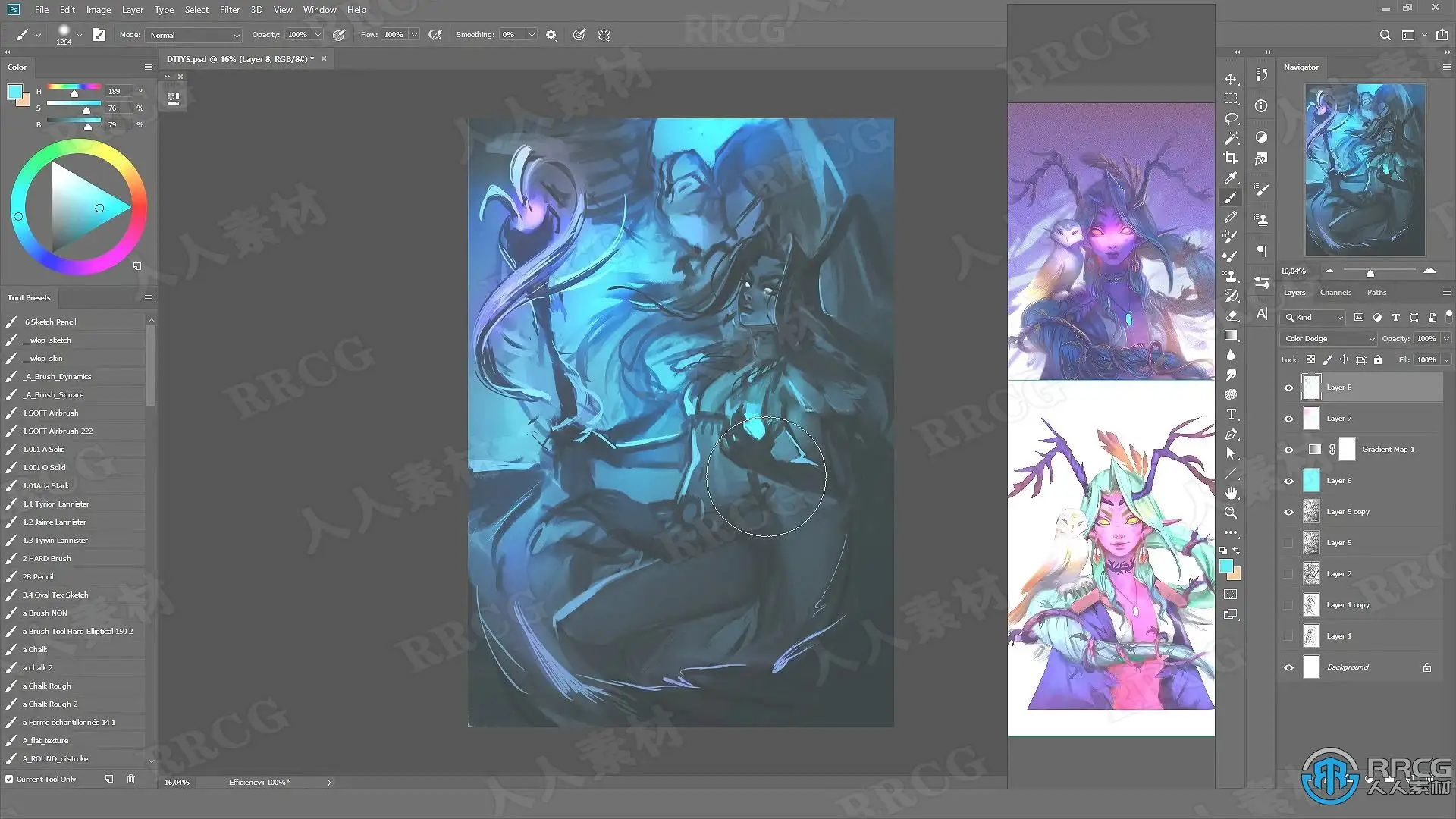Open the Color Dodge blend mode dropdown
The height and width of the screenshot is (819, 1456).
pyautogui.click(x=1329, y=339)
